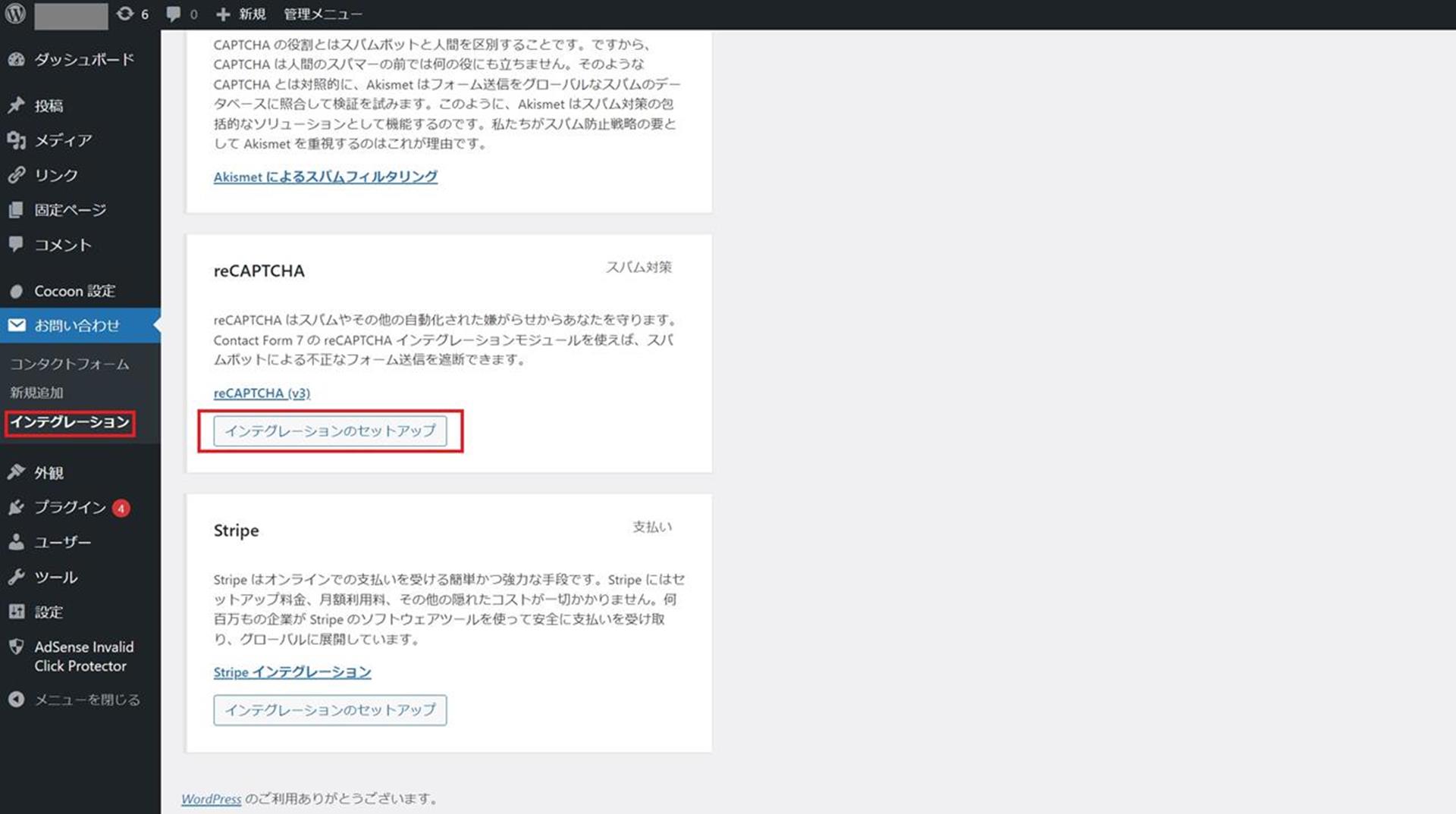
Task: Click the WordPress logo icon
Action: (x=15, y=14)
